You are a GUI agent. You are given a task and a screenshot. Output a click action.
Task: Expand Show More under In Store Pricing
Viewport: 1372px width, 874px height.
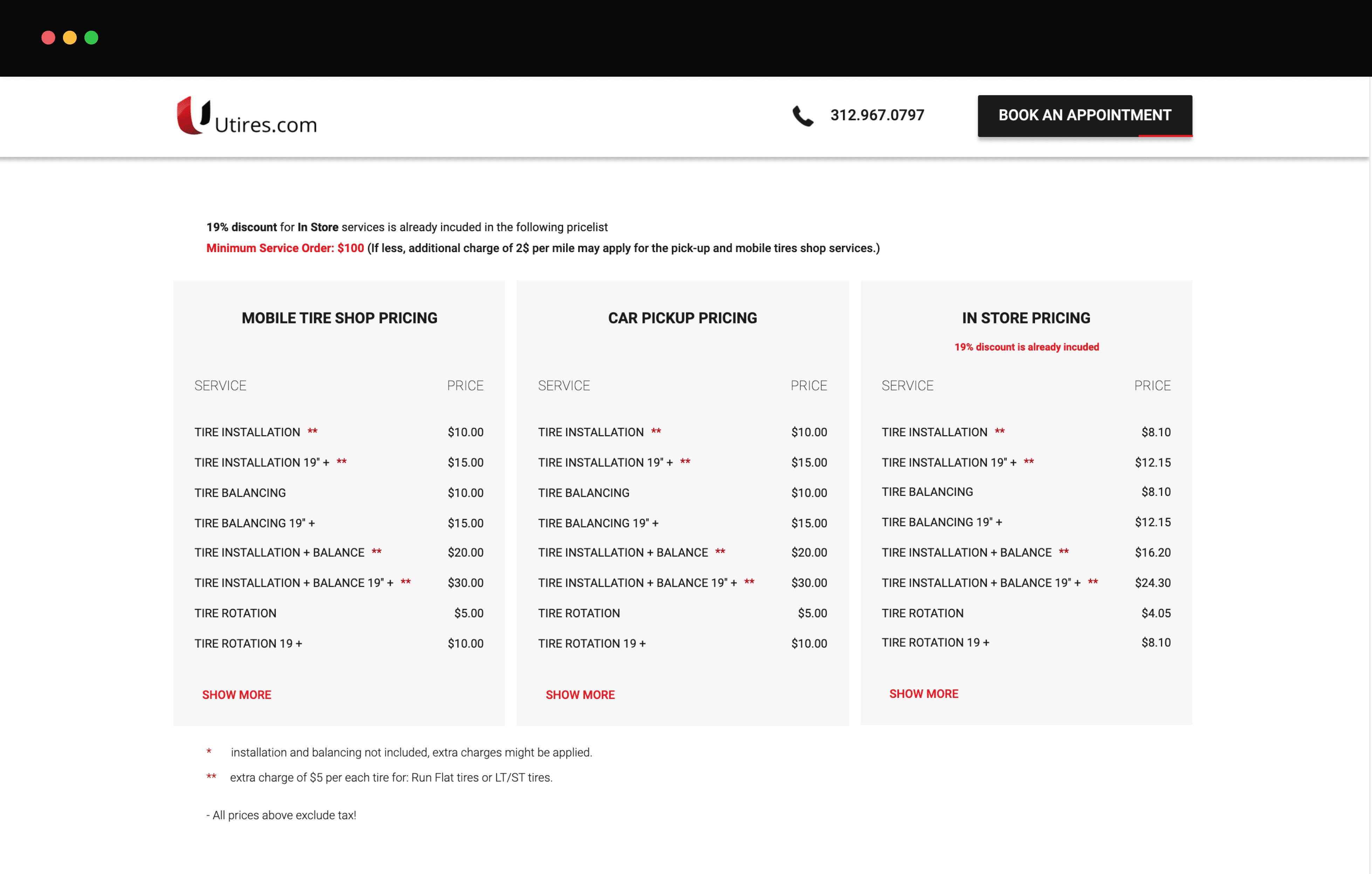pyautogui.click(x=923, y=694)
